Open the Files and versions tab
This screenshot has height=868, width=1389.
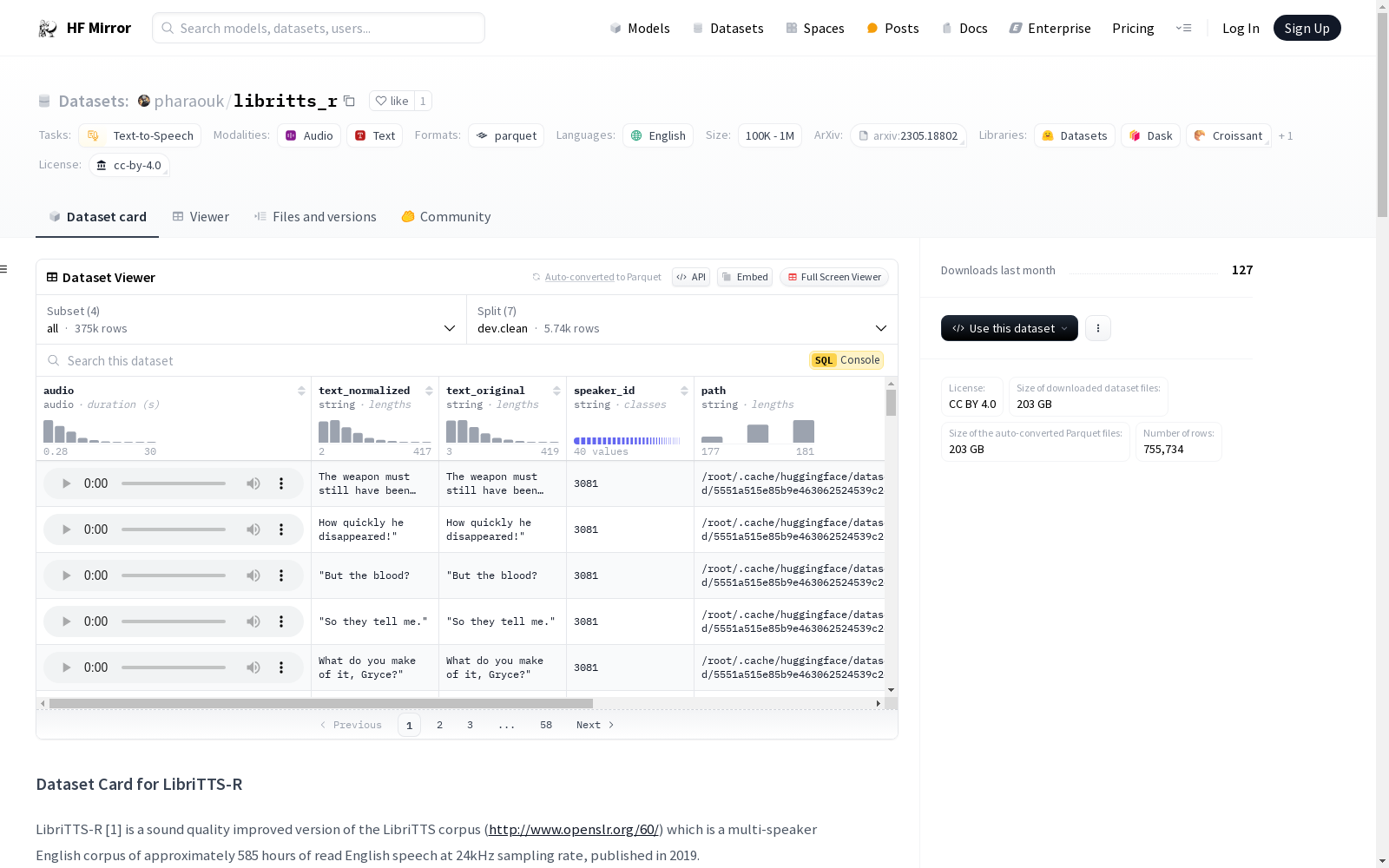tap(315, 217)
